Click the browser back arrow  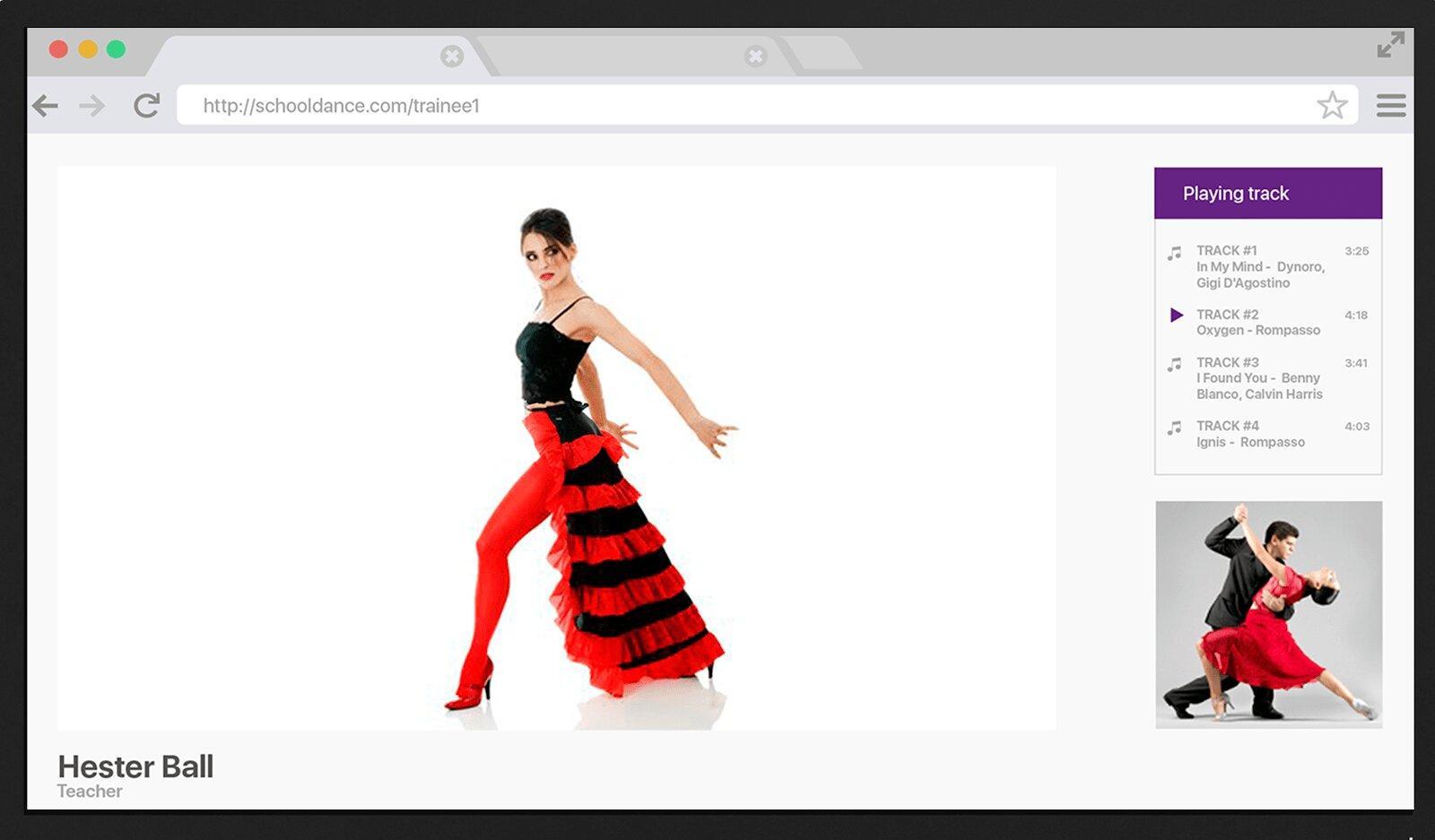coord(45,106)
